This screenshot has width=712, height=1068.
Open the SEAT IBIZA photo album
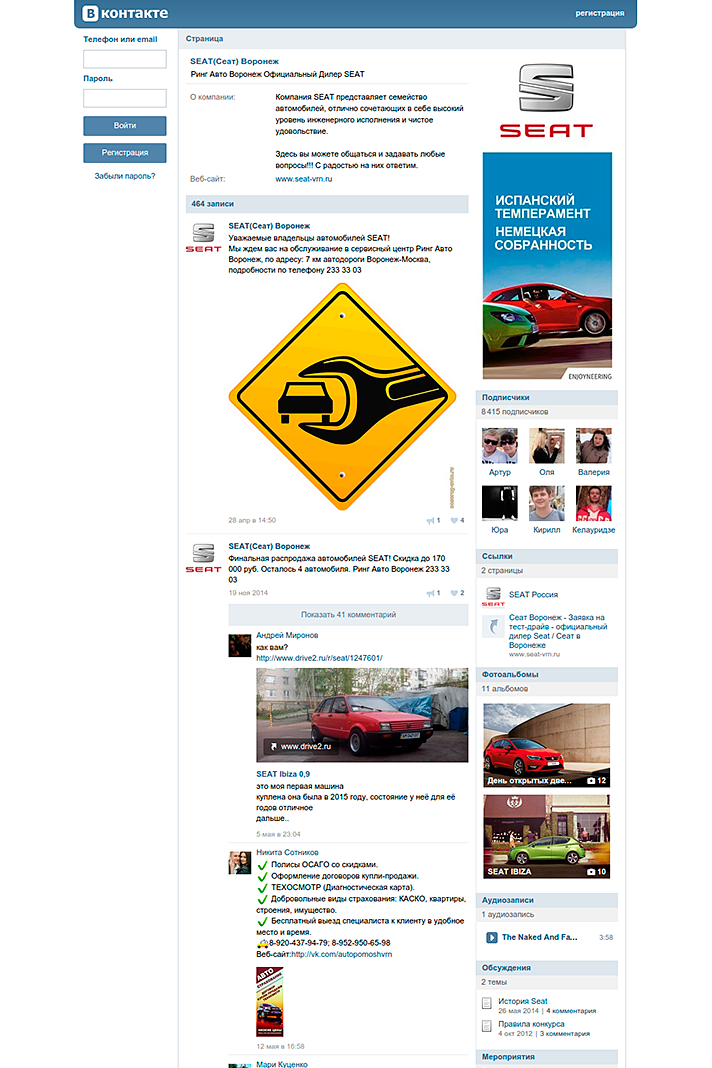[546, 836]
